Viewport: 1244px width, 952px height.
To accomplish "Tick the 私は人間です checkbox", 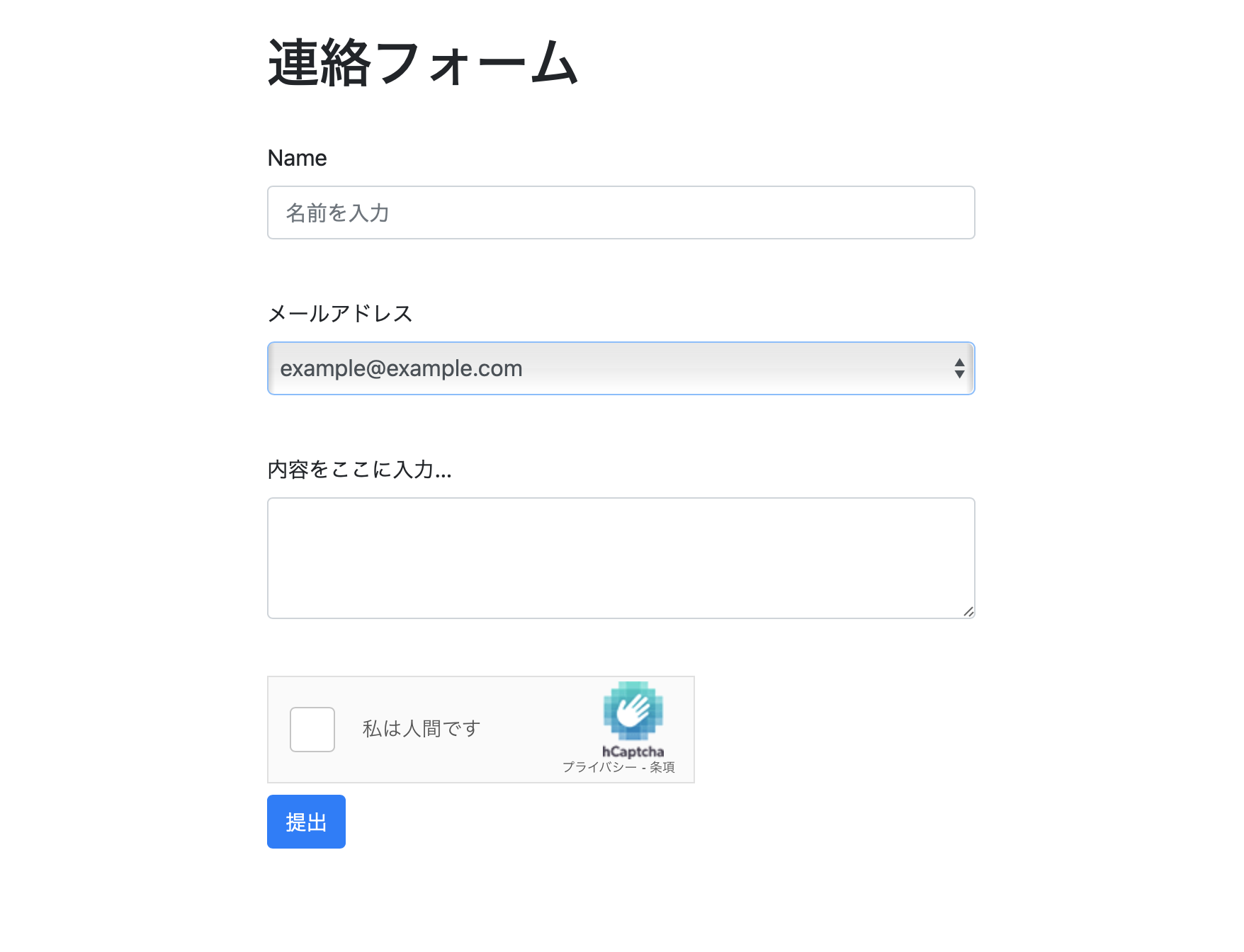I will (x=312, y=730).
